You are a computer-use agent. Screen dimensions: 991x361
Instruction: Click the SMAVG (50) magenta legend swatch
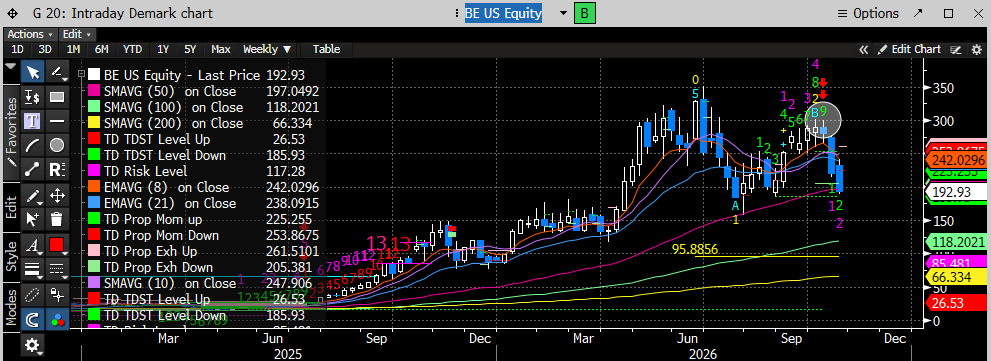coord(94,91)
